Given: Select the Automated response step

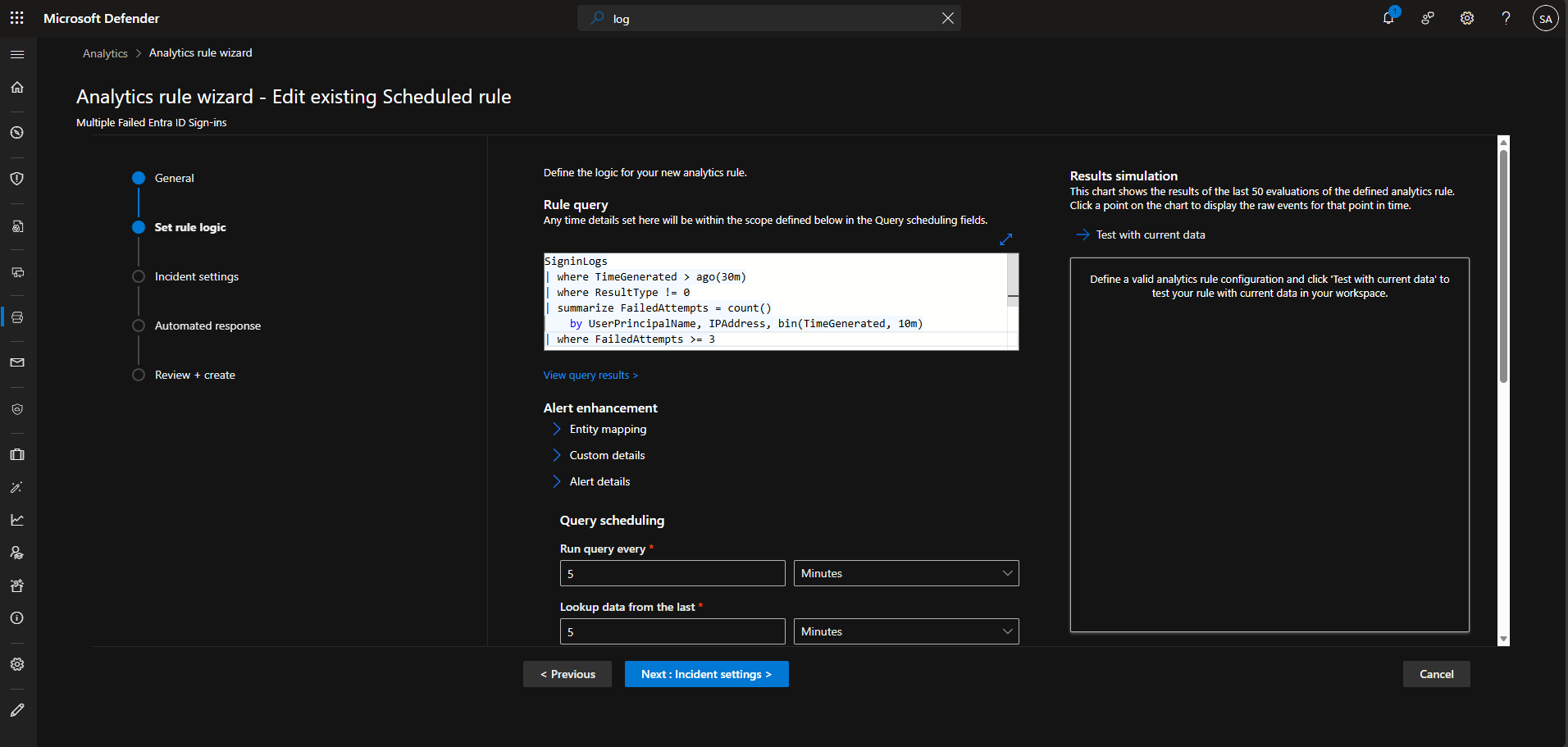Looking at the screenshot, I should [x=207, y=326].
